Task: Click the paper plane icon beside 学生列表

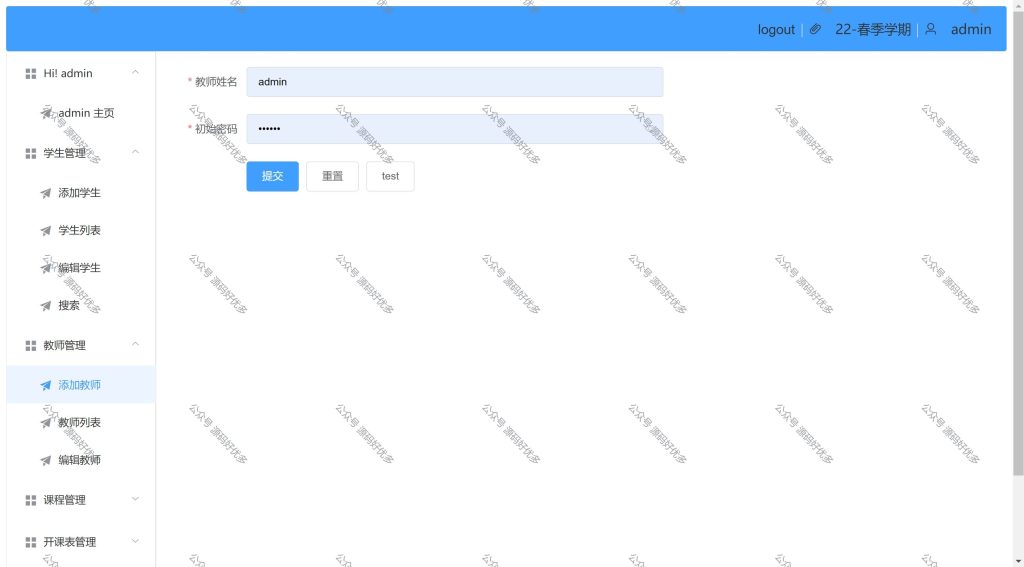Action: [x=46, y=231]
